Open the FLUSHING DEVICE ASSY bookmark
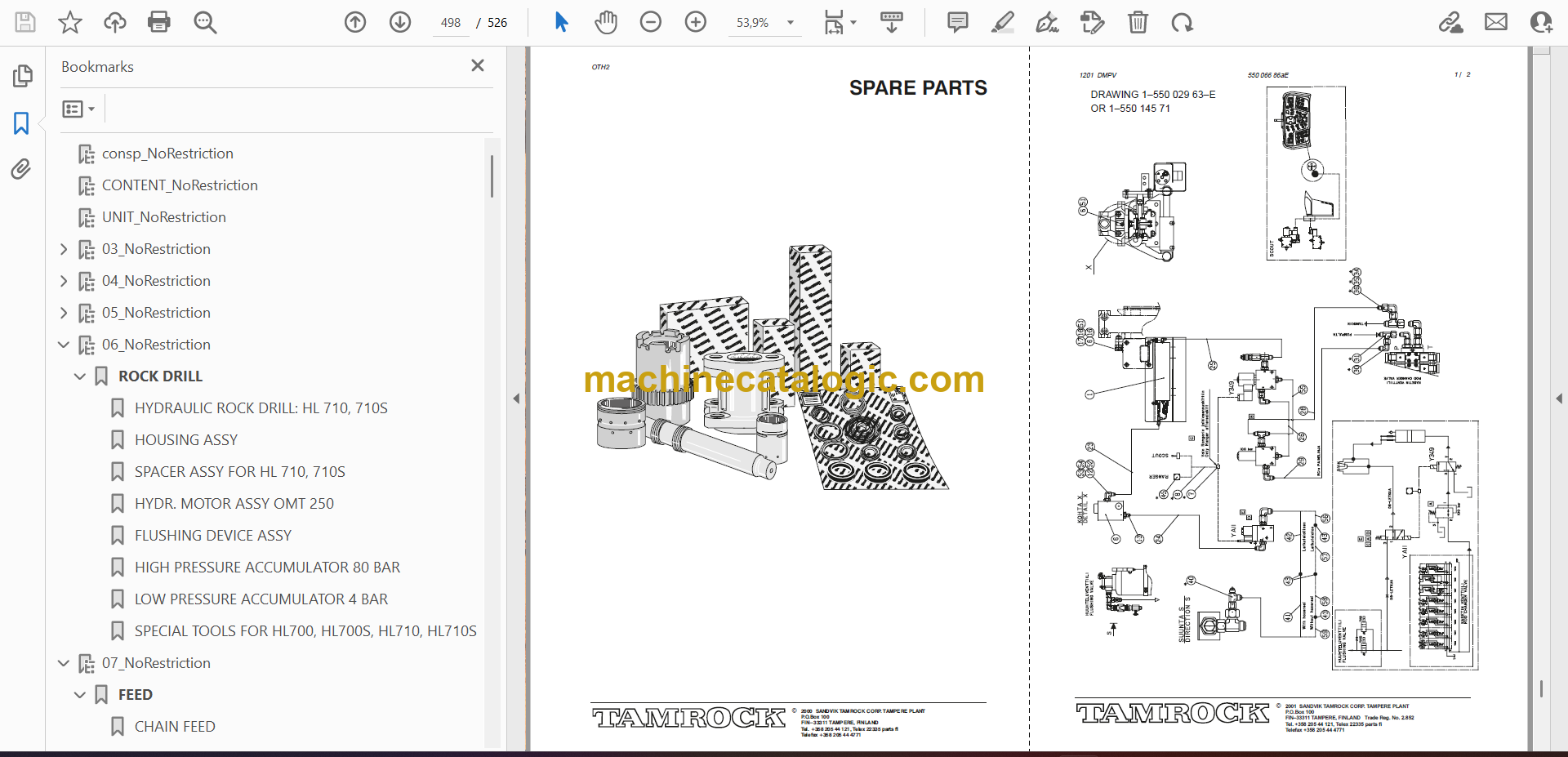This screenshot has width=1568, height=757. (x=213, y=536)
